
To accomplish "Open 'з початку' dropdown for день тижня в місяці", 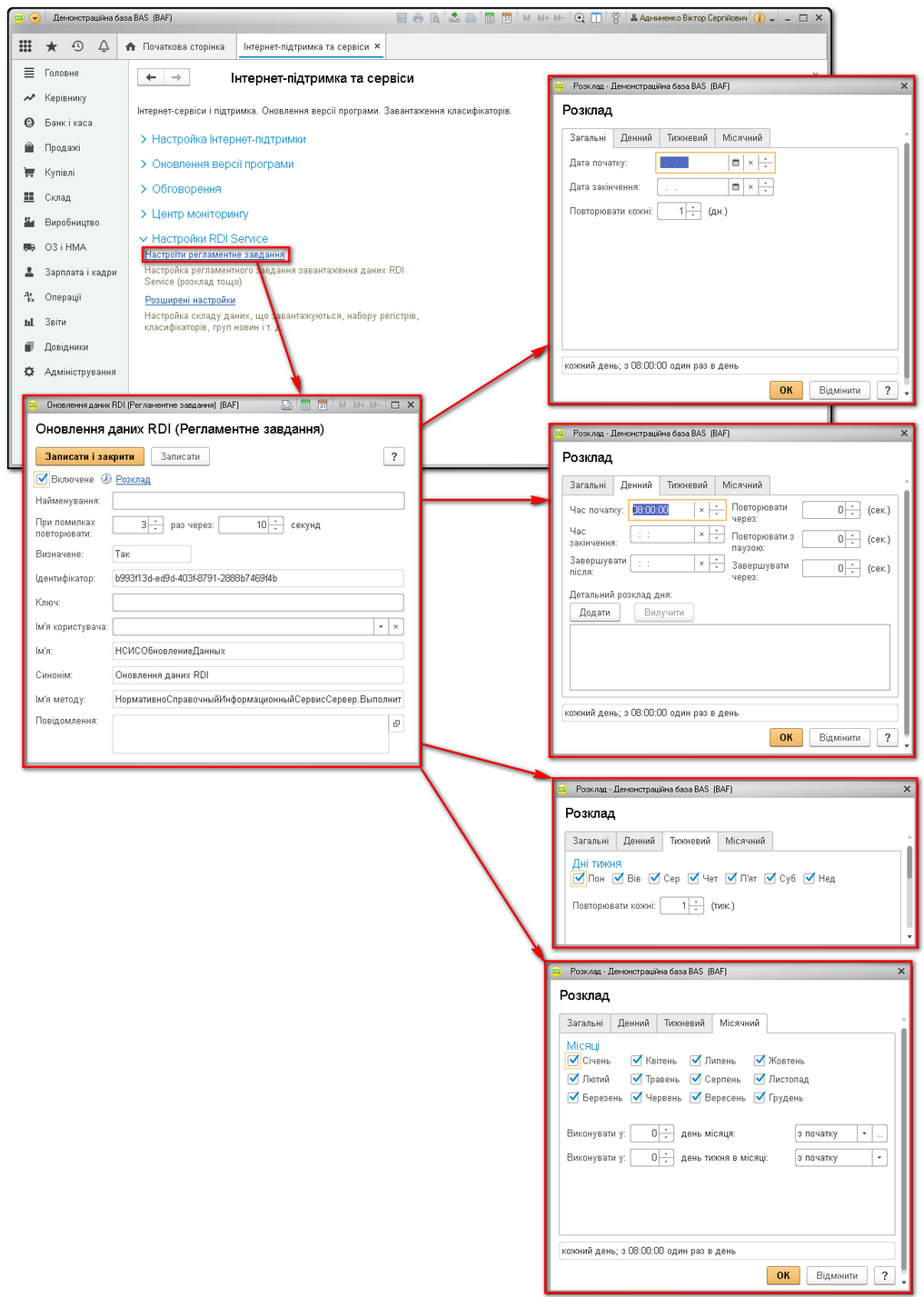I will [879, 1158].
